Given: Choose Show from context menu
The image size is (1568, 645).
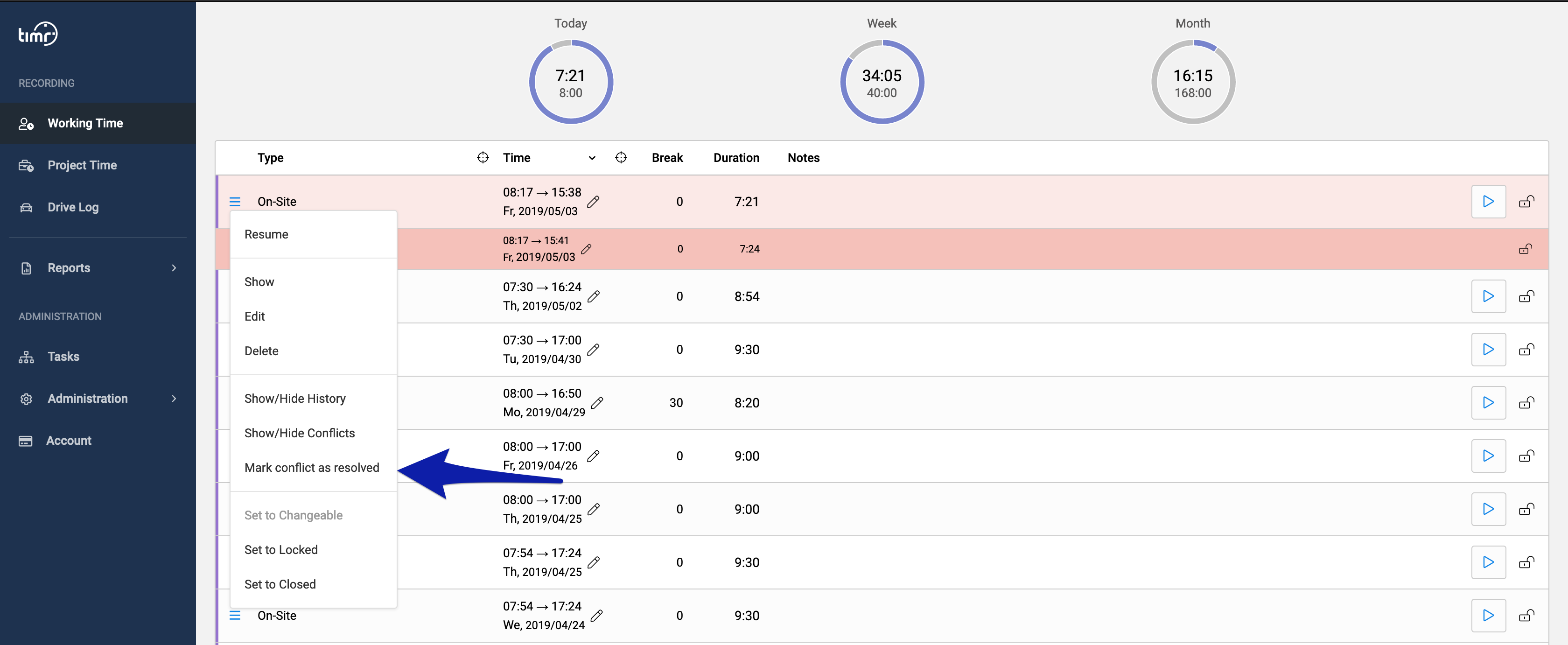Looking at the screenshot, I should (314, 282).
